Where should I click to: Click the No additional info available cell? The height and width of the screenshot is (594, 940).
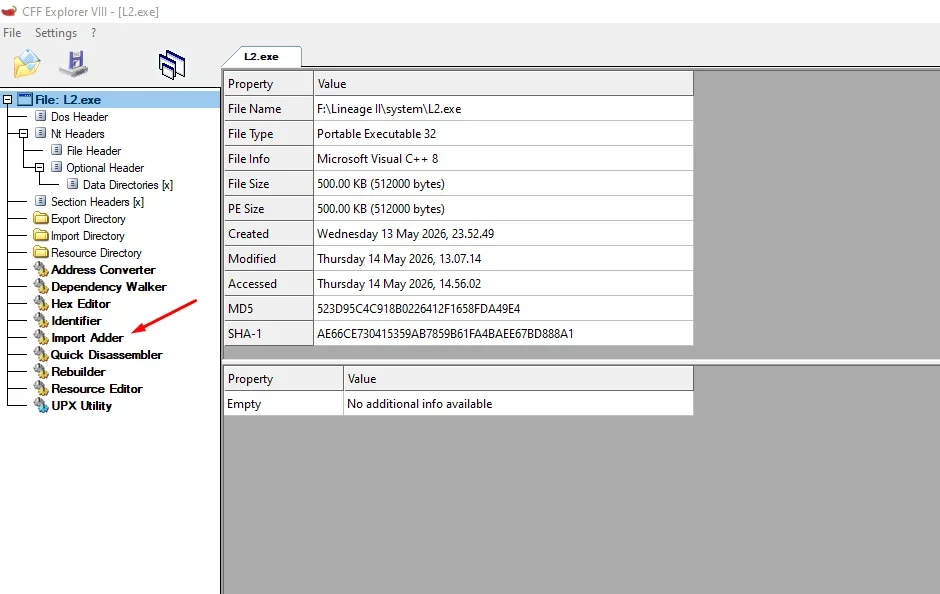click(x=519, y=403)
